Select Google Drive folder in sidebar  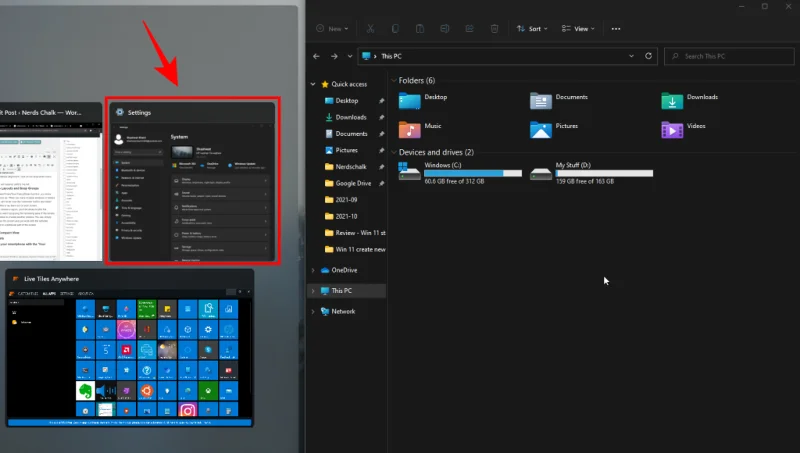352,183
